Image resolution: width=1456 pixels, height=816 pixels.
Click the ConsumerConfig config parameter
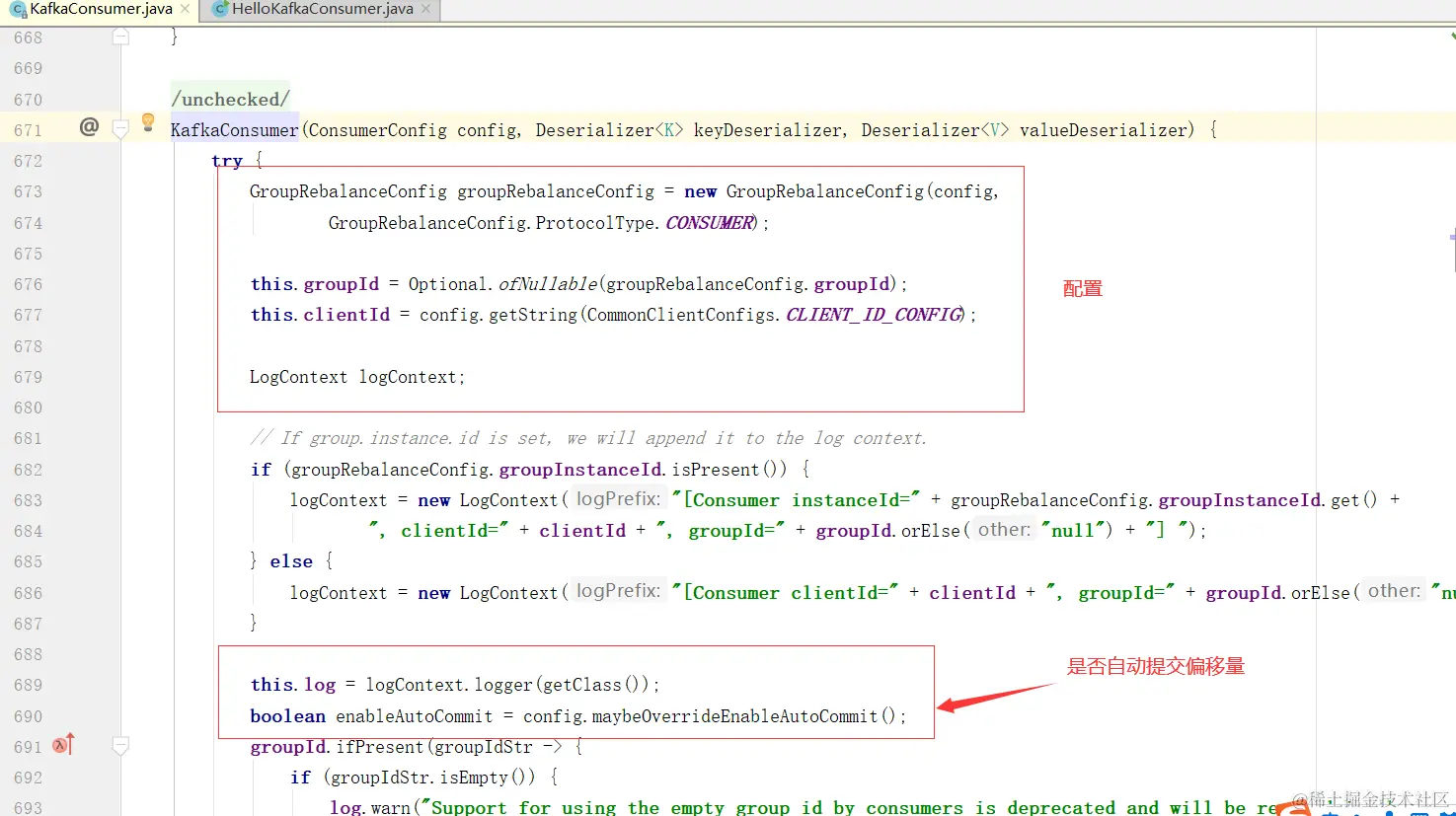coord(414,130)
